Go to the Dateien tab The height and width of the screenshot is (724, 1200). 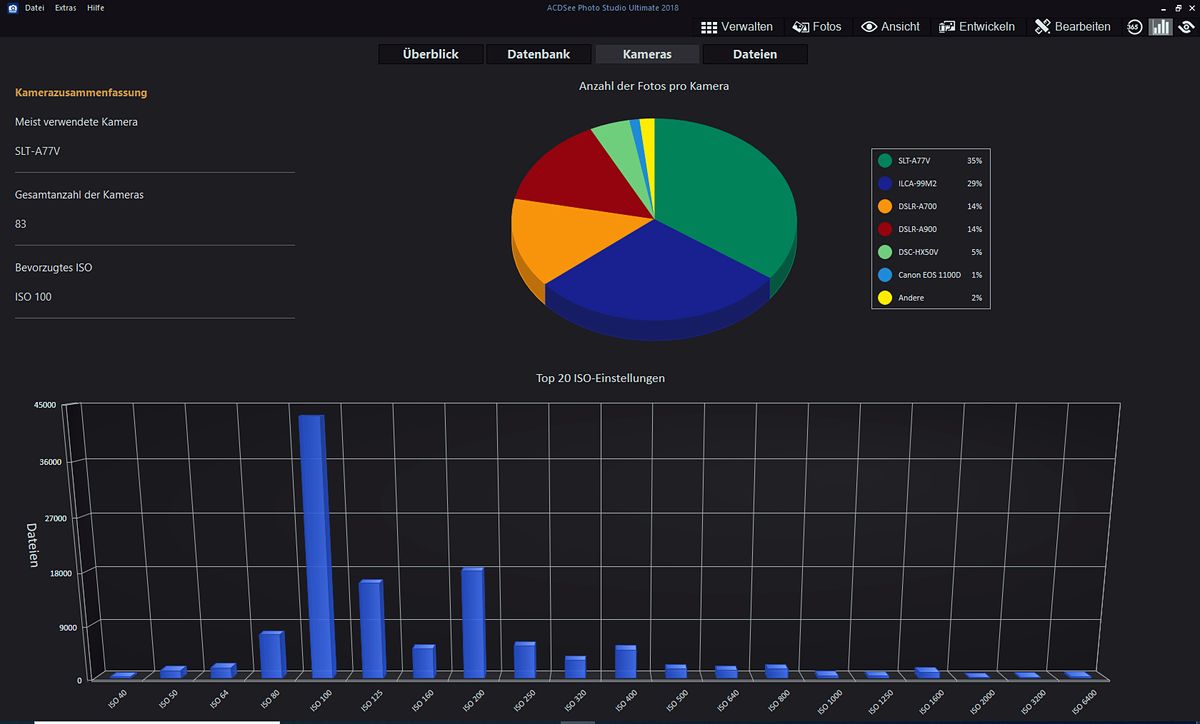[x=755, y=54]
